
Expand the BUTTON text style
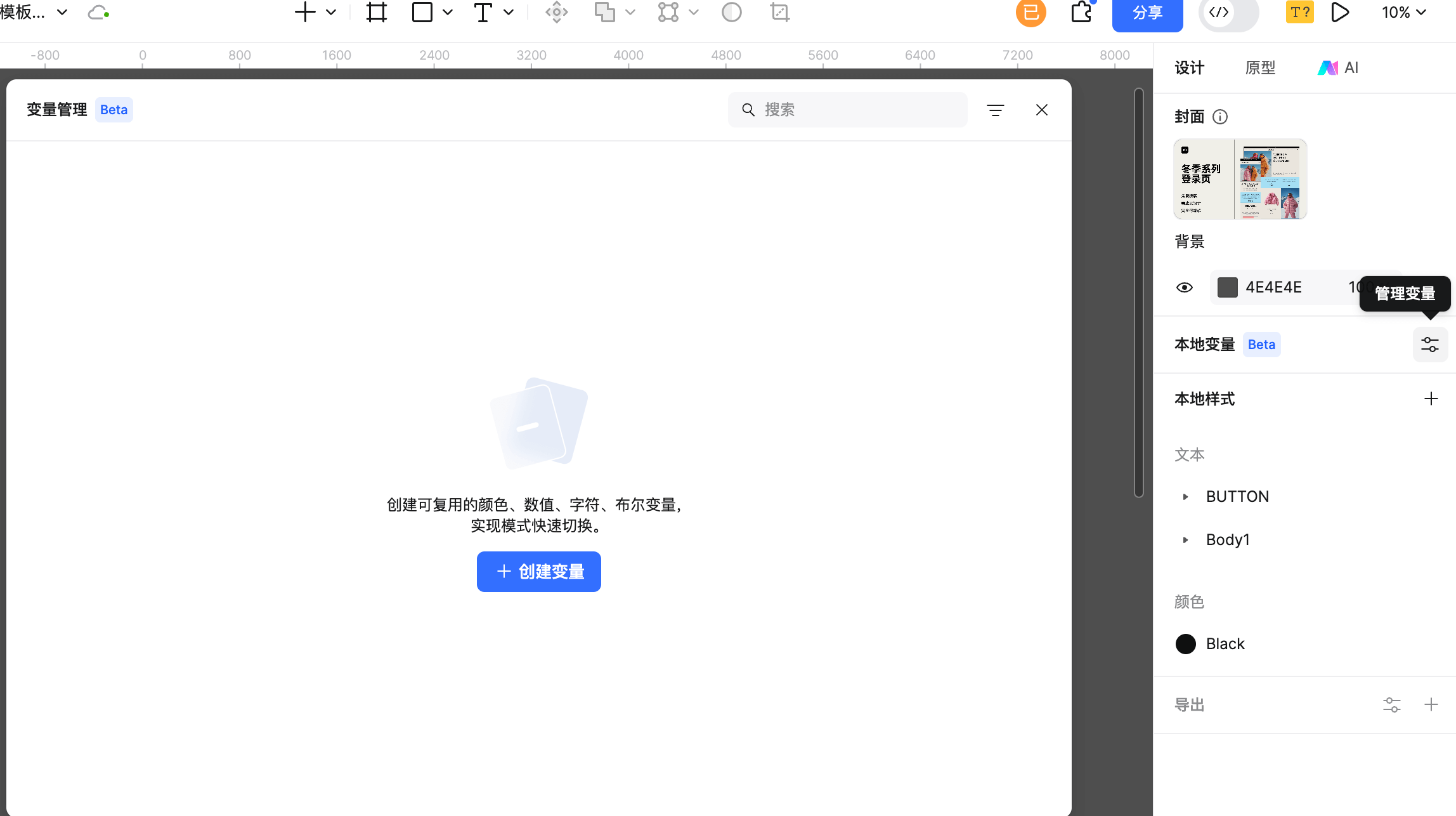(x=1185, y=496)
